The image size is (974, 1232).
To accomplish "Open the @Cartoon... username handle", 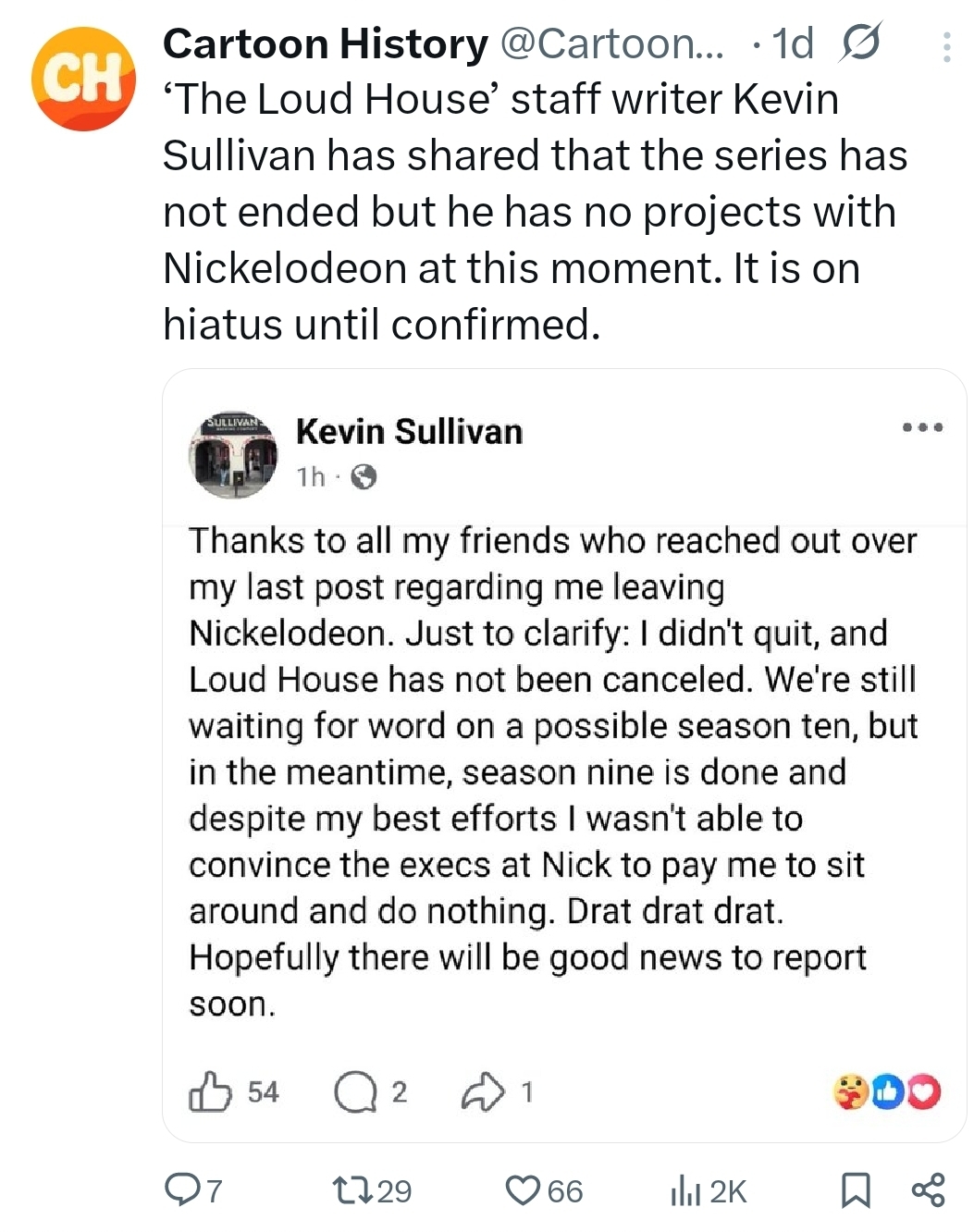I will [612, 44].
